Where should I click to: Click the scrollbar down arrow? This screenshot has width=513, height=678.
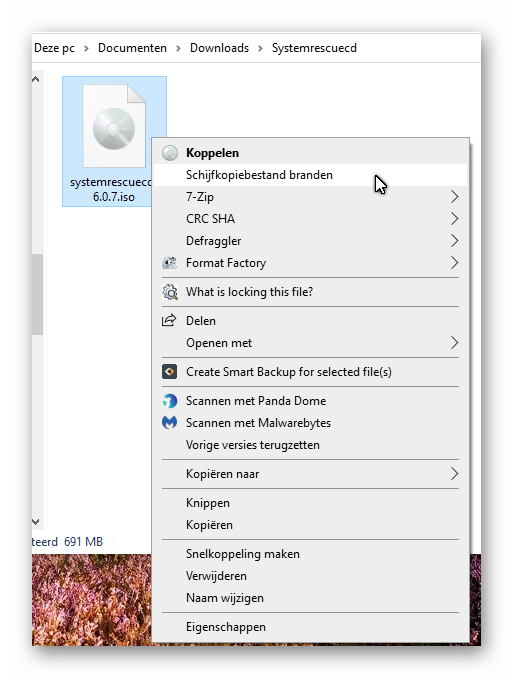[36, 522]
